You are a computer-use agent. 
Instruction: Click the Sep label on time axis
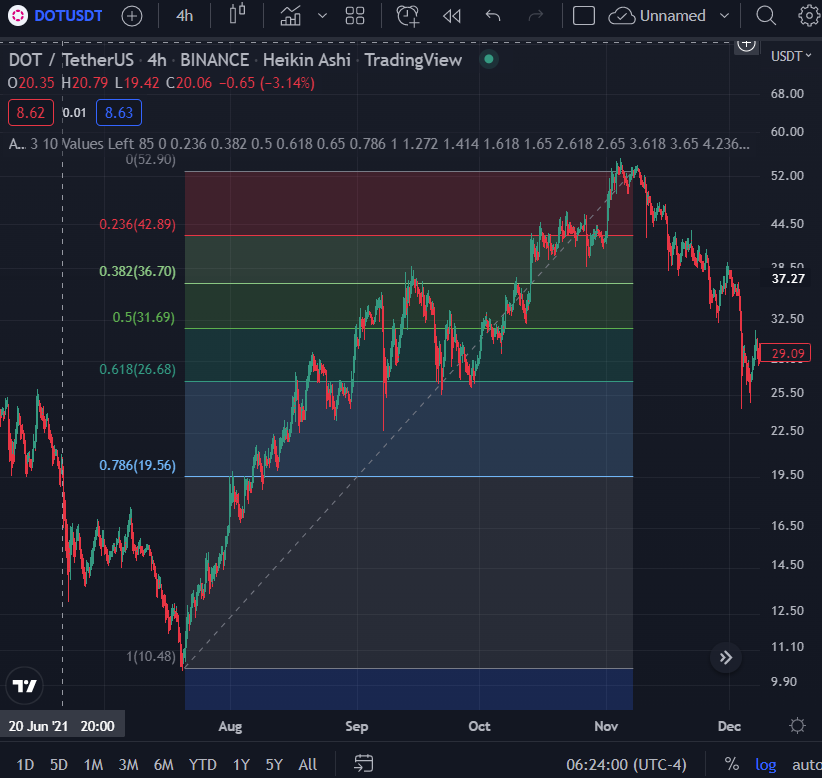(x=356, y=727)
